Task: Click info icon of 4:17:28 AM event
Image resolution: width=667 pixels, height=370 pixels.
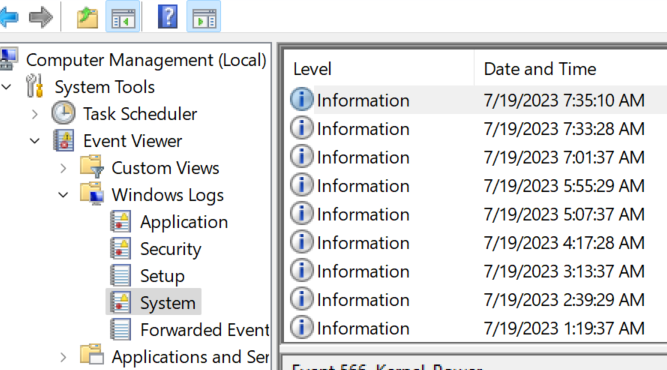Action: click(302, 242)
